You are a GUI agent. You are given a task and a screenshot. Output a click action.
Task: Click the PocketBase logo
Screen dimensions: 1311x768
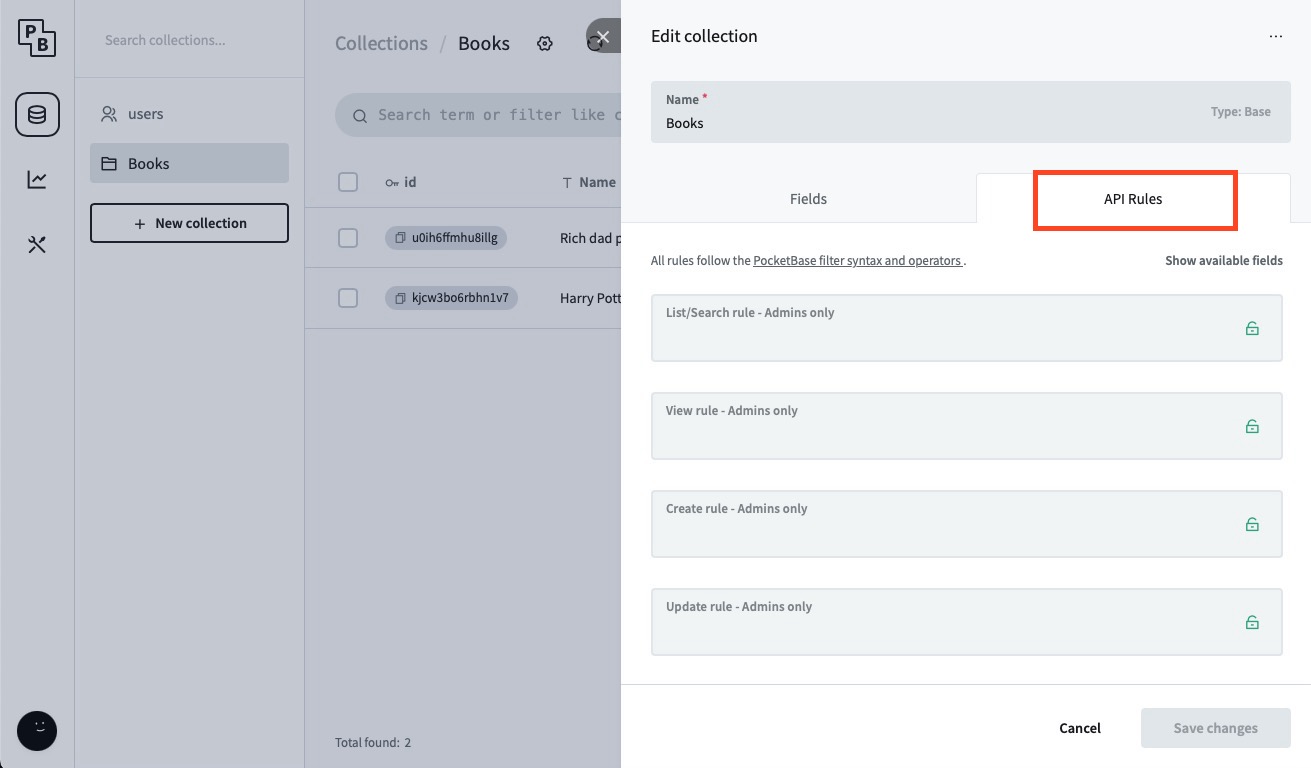pyautogui.click(x=37, y=37)
